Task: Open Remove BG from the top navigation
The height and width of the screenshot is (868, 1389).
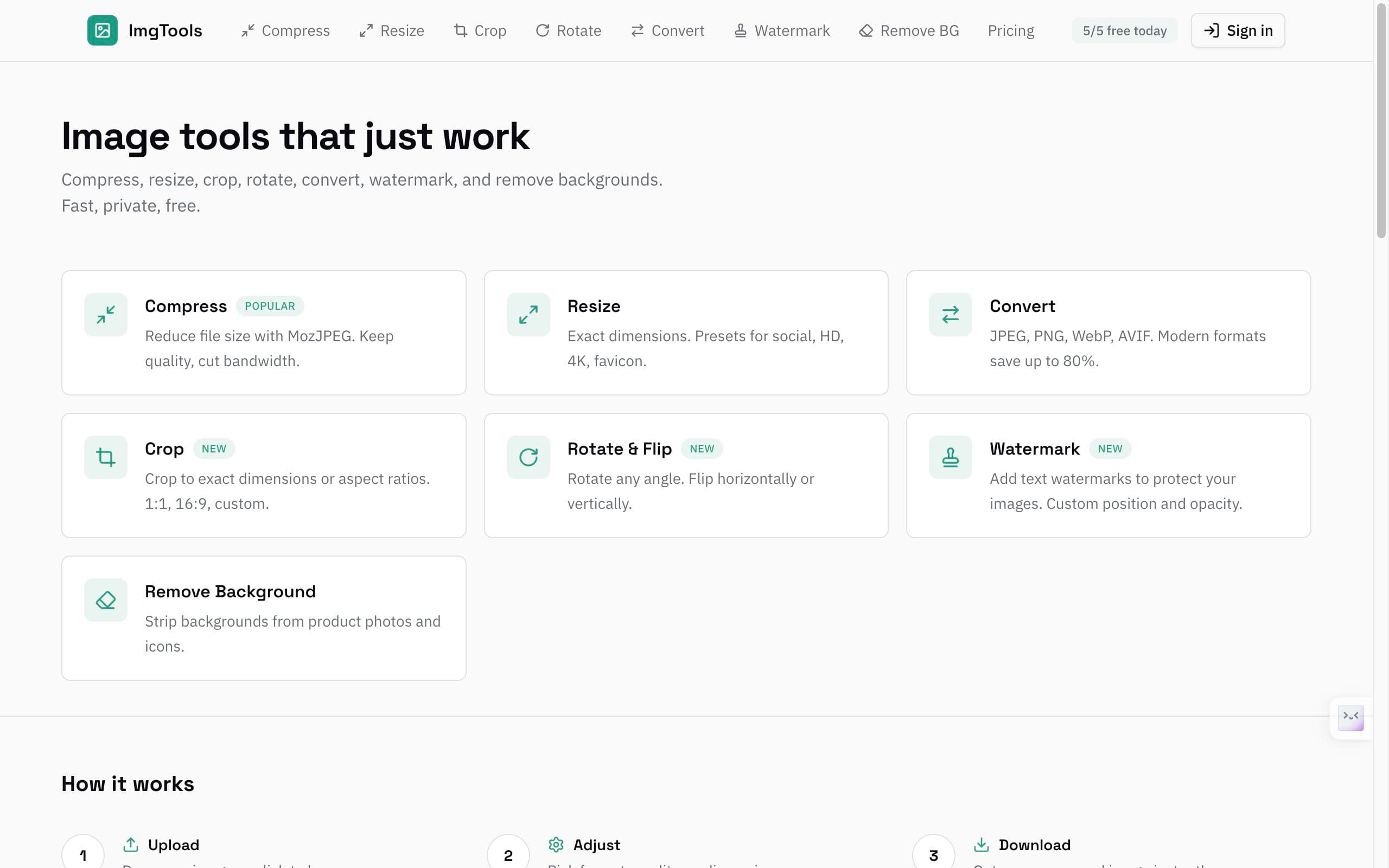Action: pyautogui.click(x=909, y=30)
